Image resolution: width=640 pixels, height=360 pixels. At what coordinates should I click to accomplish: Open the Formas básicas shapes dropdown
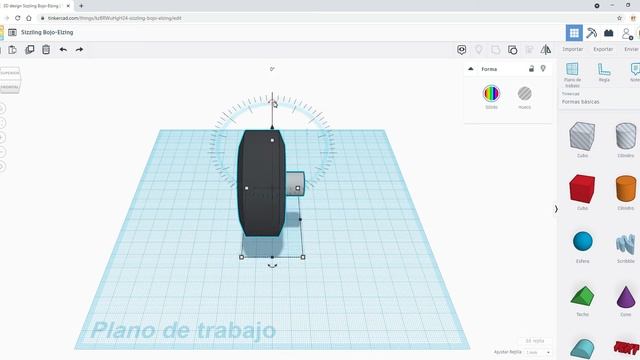coord(580,102)
